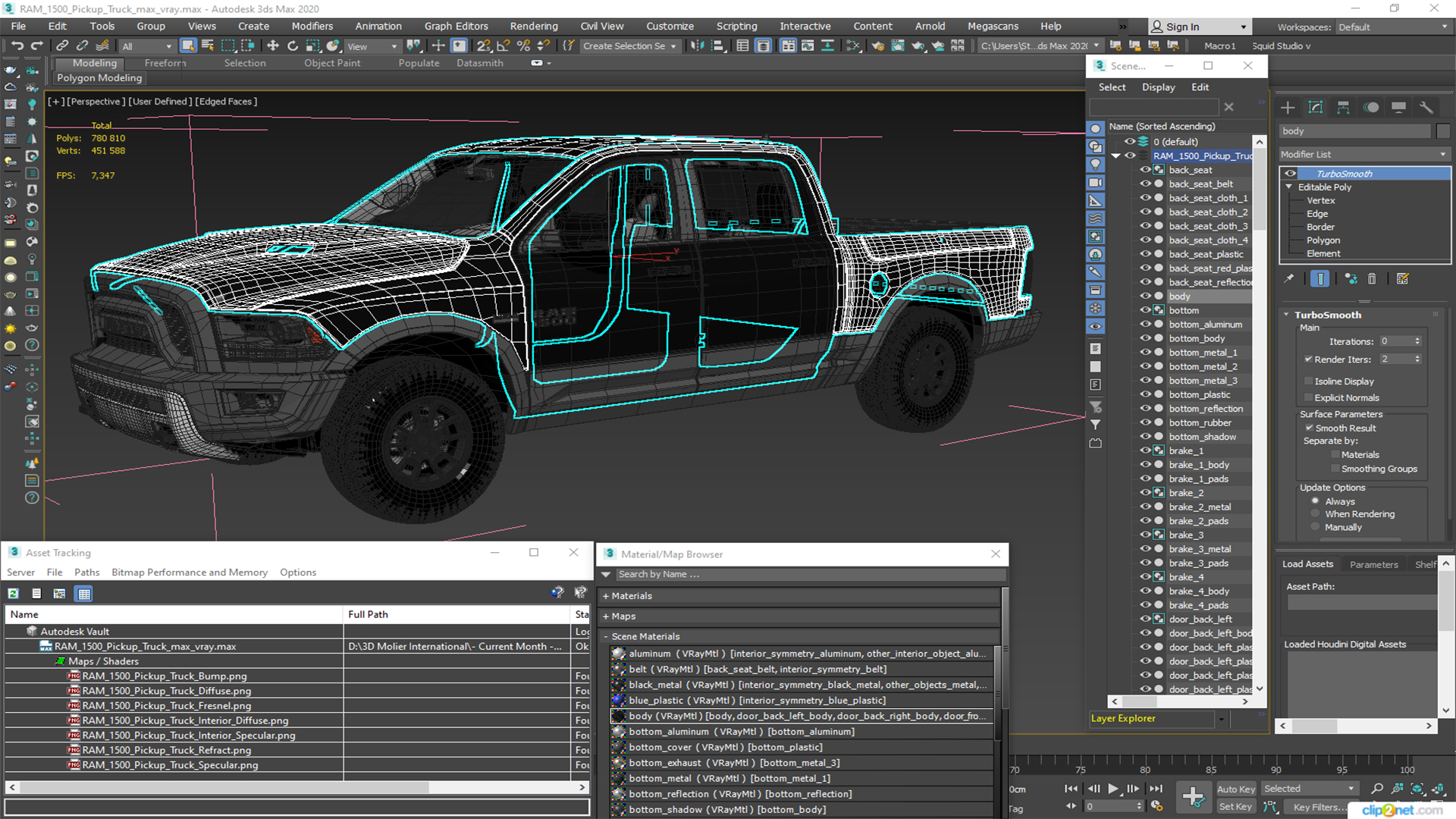The height and width of the screenshot is (819, 1456).
Task: Click the body object color swatch
Action: (1442, 131)
